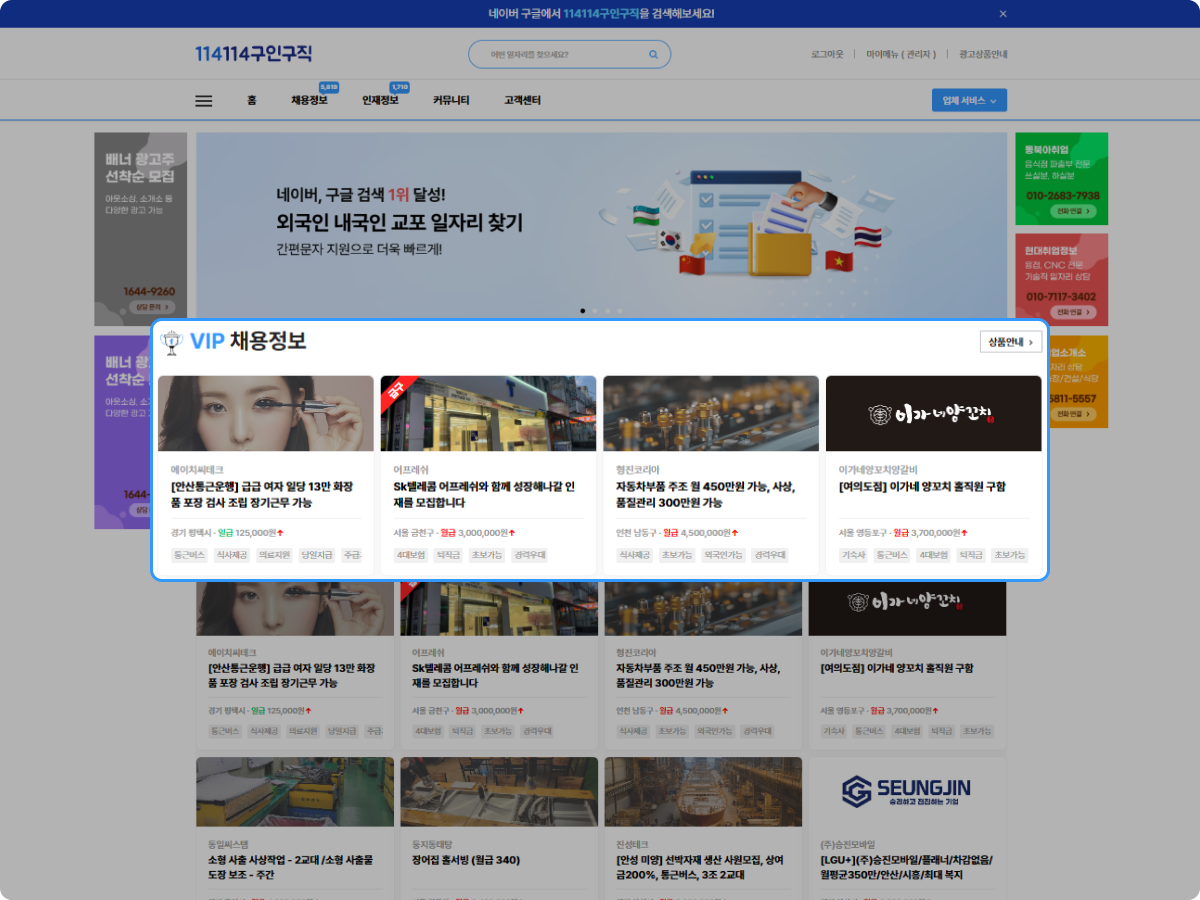Screen dimensions: 1200x900
Task: Click company name 형진코리아 in highlighted VIP panel
Action: 638,469
